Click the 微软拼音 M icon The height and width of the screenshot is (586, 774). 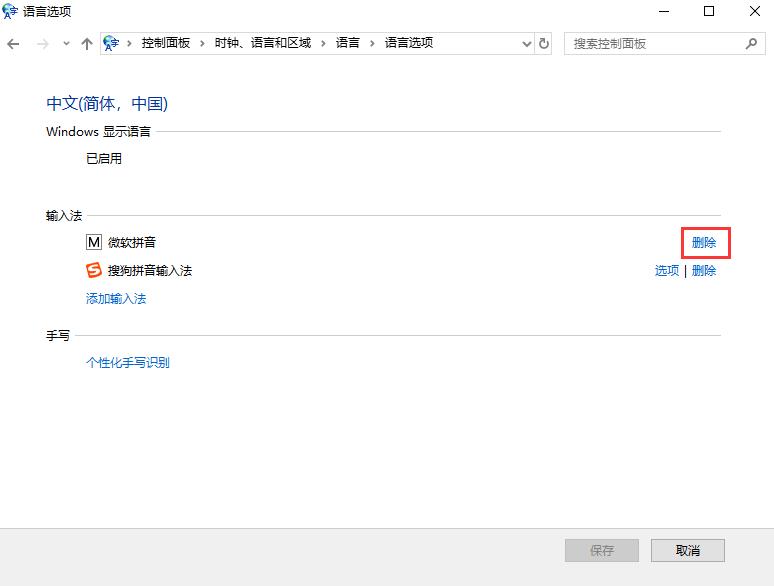pyautogui.click(x=94, y=242)
